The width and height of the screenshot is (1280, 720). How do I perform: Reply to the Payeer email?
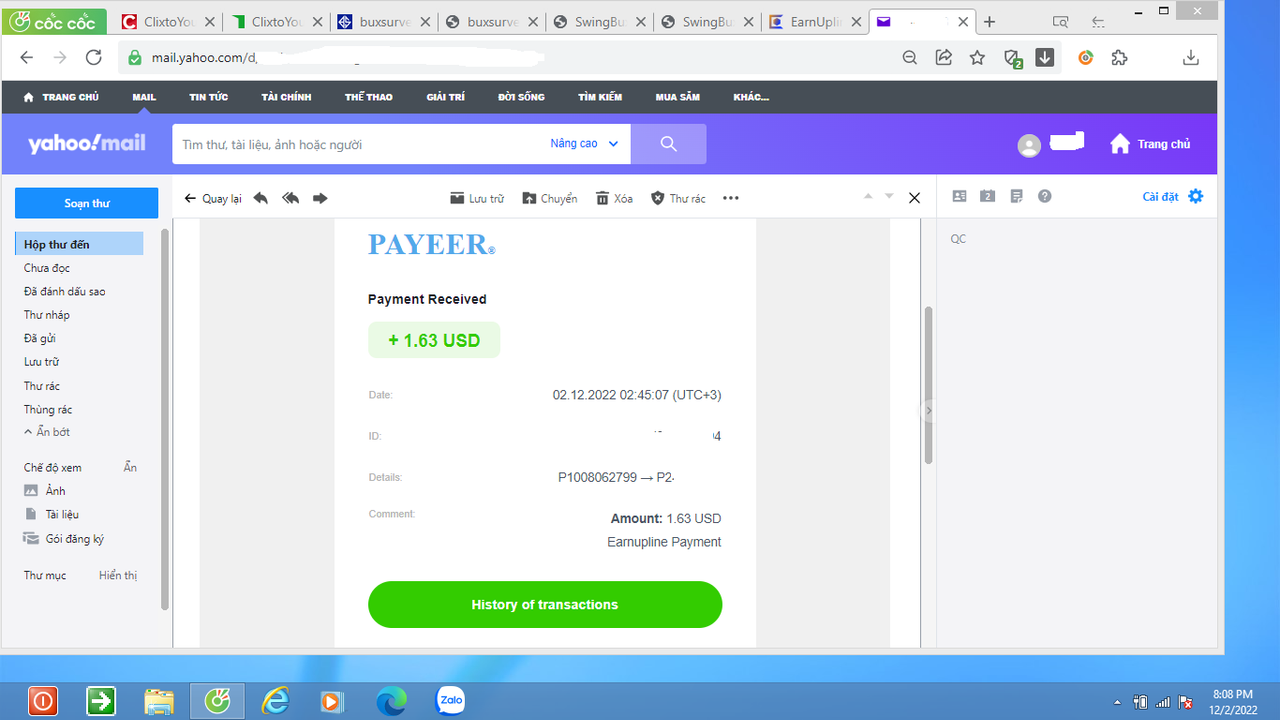pos(261,198)
